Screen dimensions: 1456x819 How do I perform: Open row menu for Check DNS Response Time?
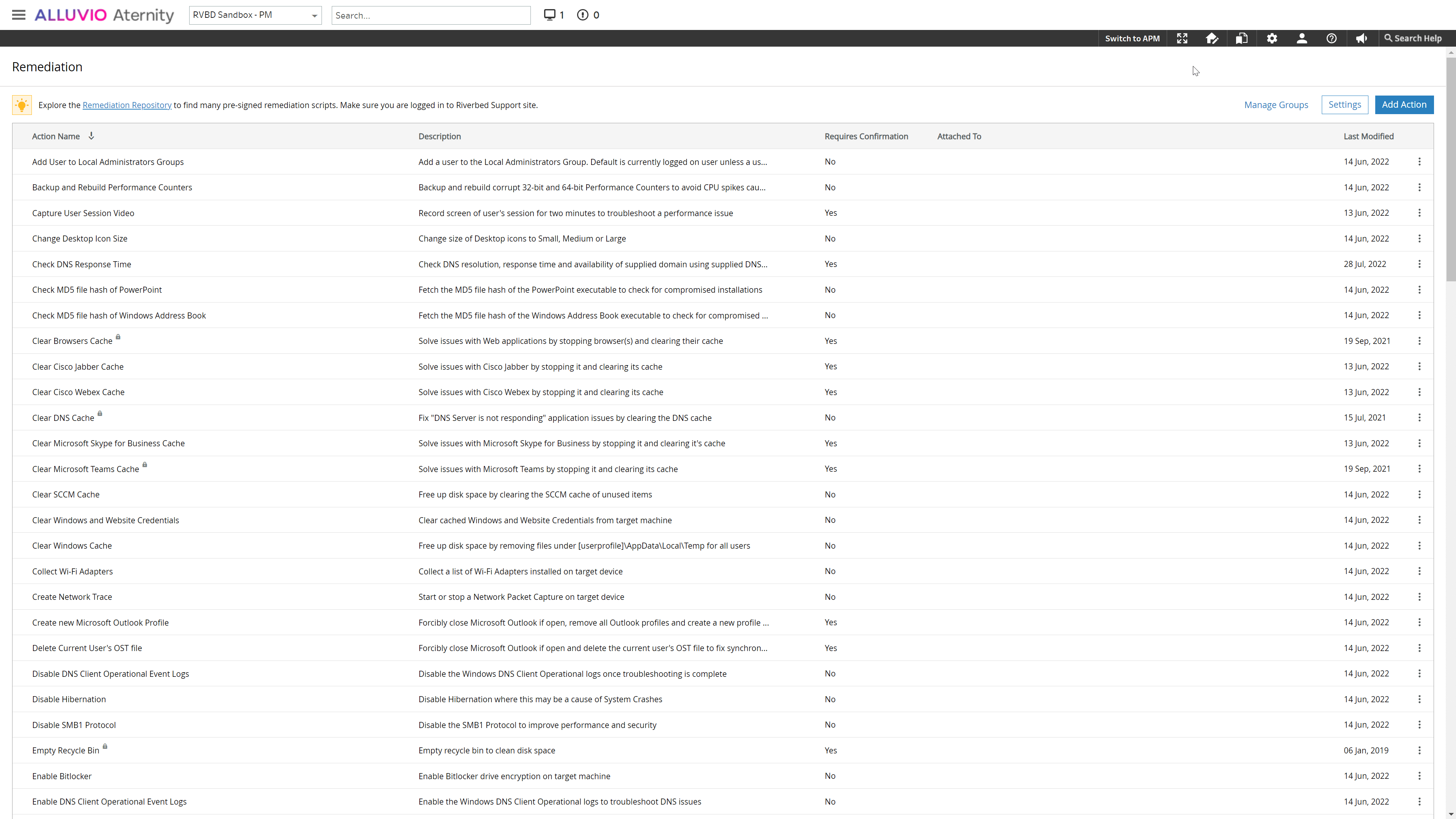(1419, 264)
